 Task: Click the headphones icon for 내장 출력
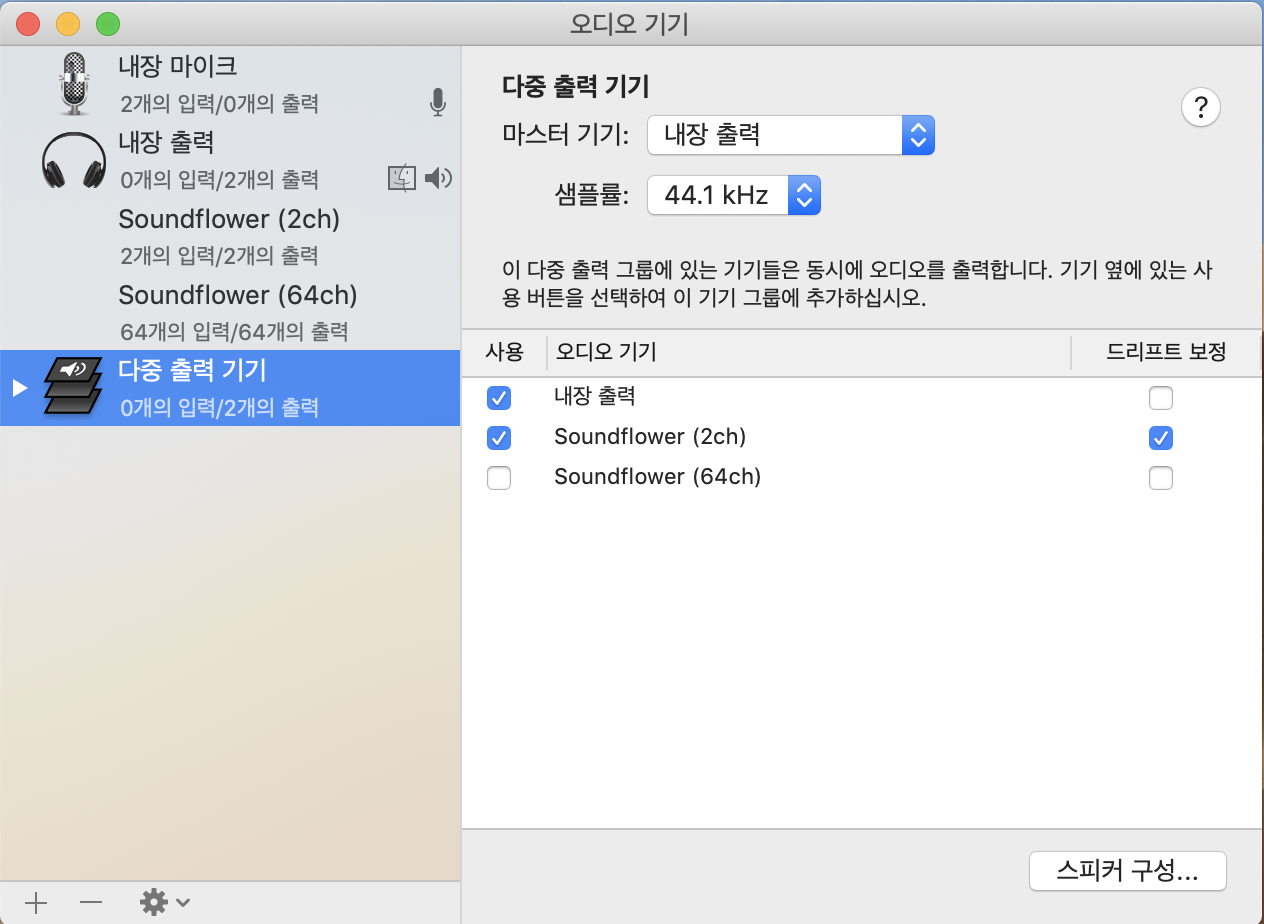click(x=74, y=160)
